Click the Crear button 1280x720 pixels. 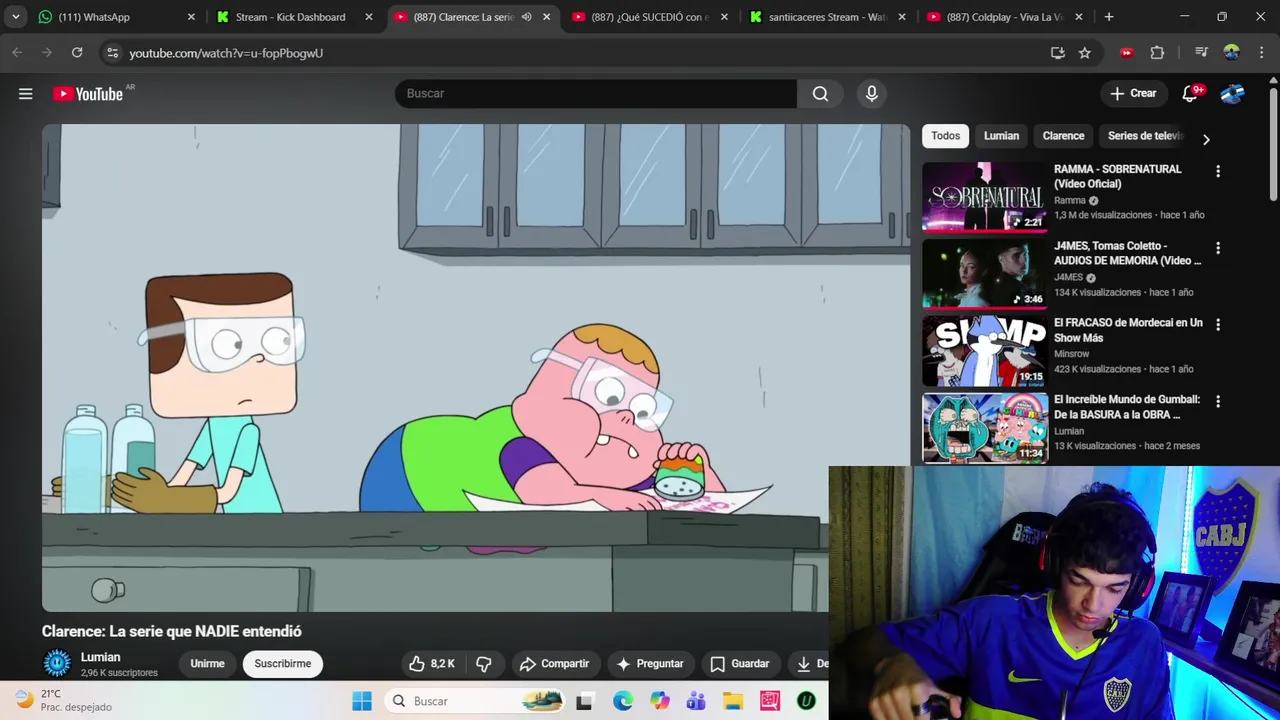coord(1133,93)
